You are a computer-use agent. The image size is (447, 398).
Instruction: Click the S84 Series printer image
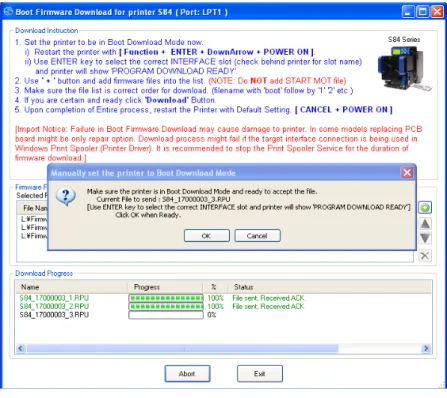404,69
